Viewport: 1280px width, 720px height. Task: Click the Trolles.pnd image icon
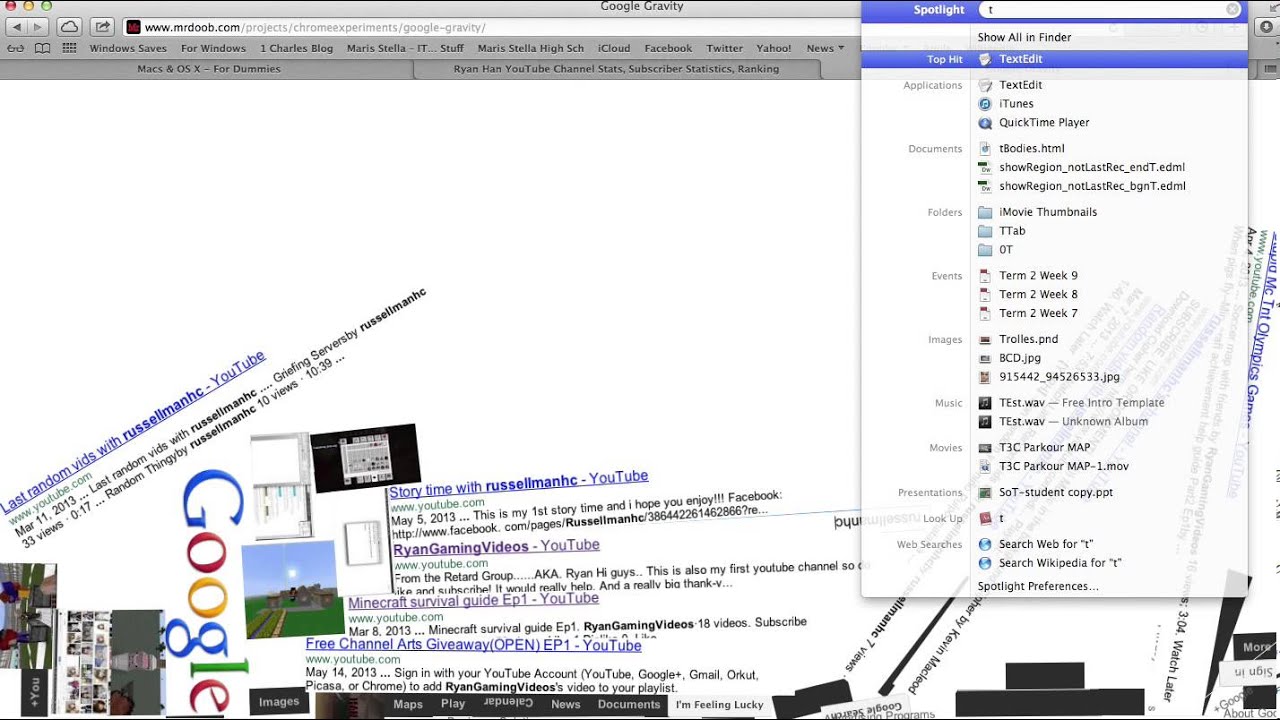985,339
